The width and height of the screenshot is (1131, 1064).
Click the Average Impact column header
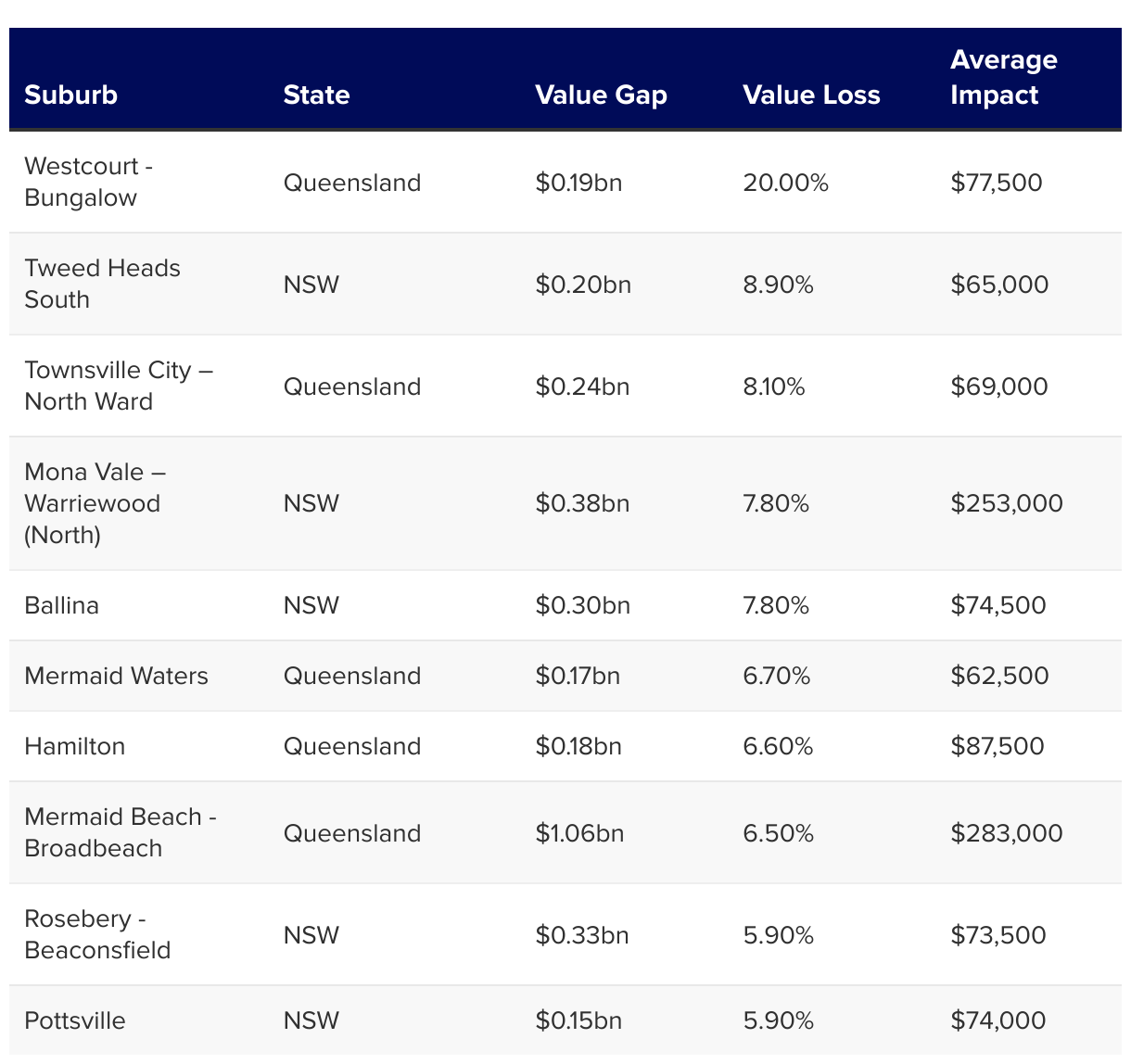point(1003,77)
